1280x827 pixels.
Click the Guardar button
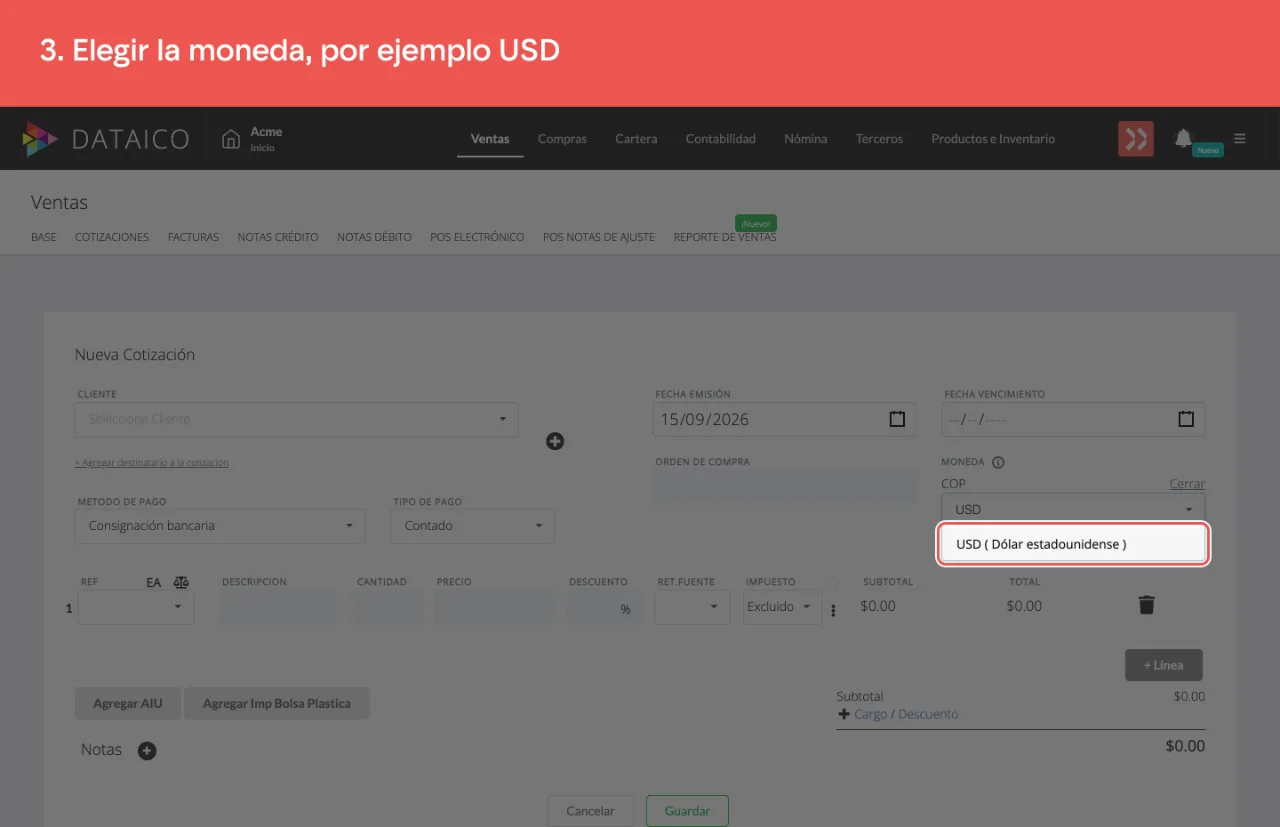[x=687, y=811]
